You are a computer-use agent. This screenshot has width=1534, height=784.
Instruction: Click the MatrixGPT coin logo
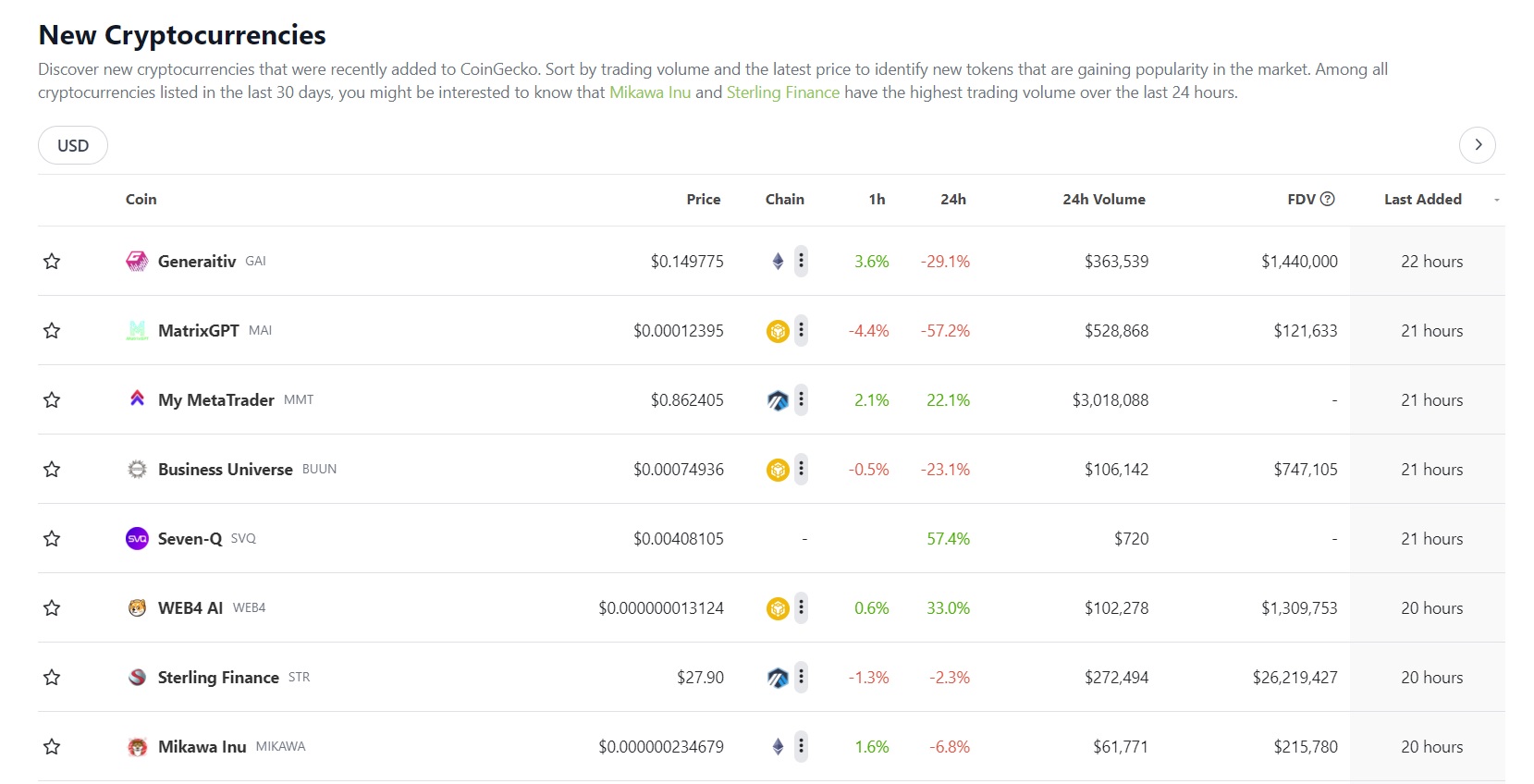pos(137,331)
